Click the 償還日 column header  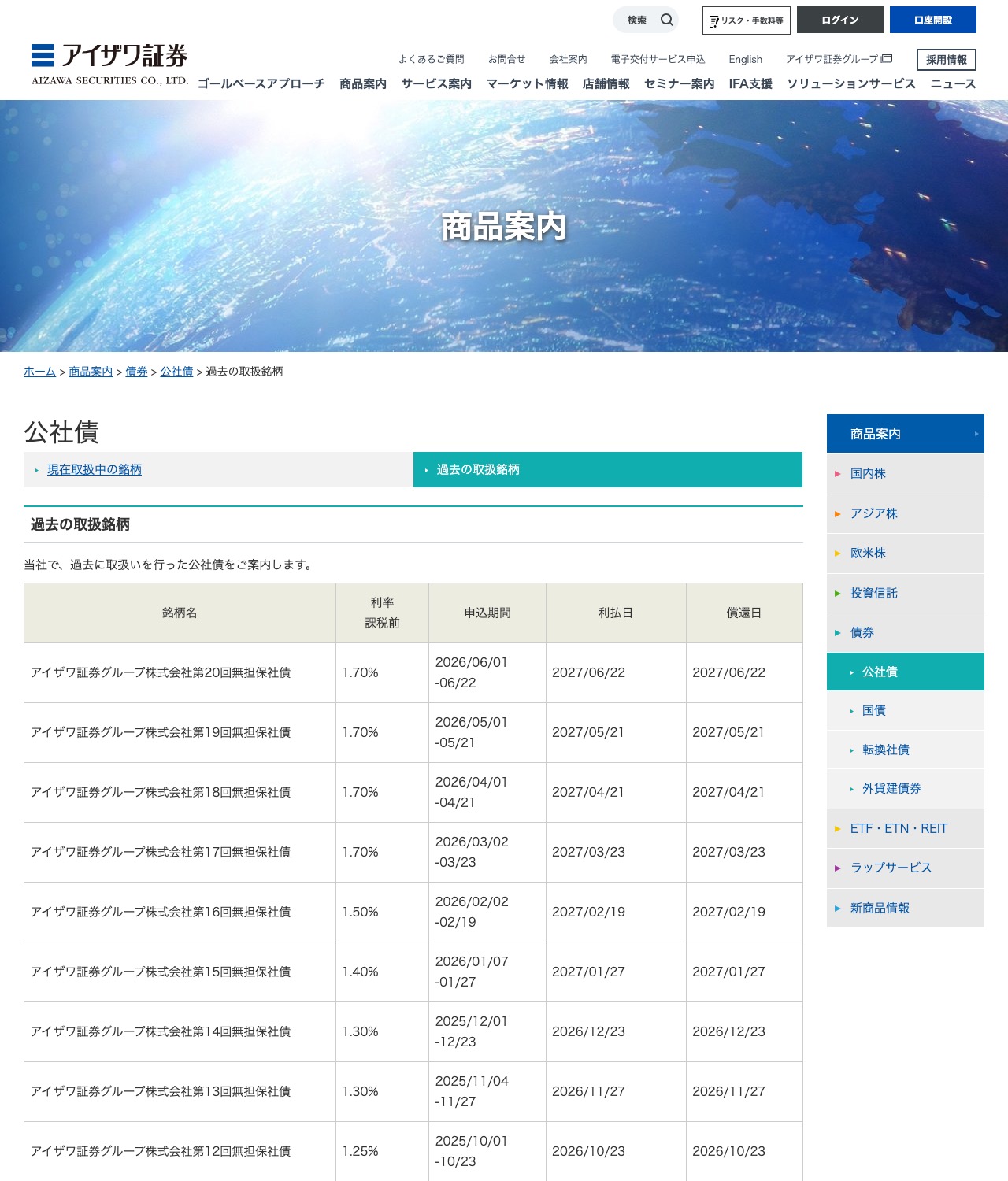(745, 613)
